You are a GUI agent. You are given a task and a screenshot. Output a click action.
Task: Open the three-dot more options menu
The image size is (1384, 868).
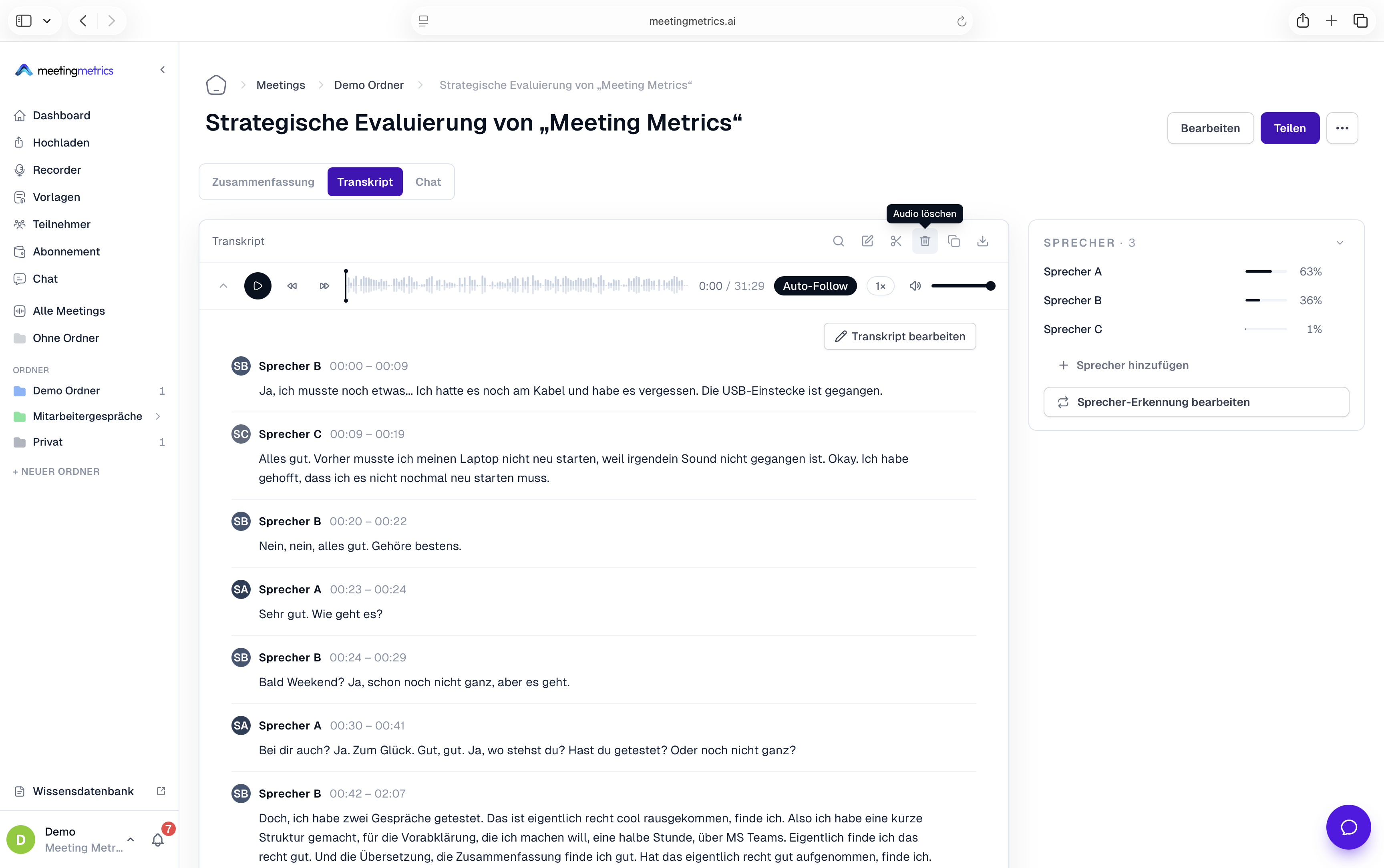click(x=1342, y=128)
